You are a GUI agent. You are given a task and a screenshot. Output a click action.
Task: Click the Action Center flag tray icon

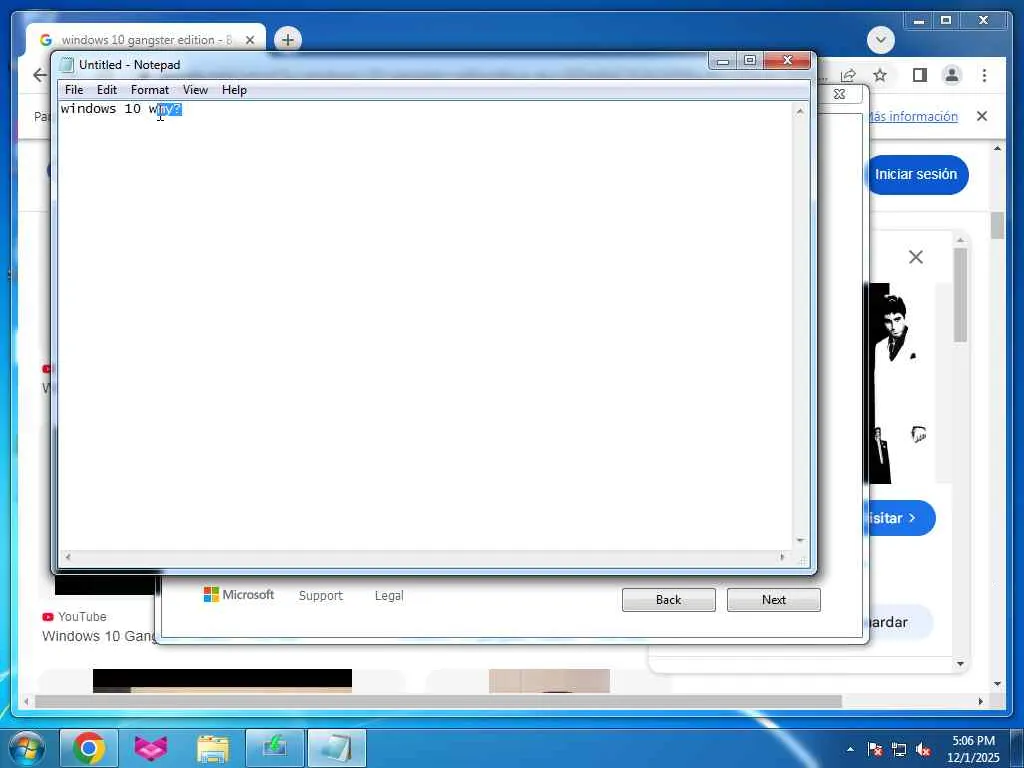[875, 749]
